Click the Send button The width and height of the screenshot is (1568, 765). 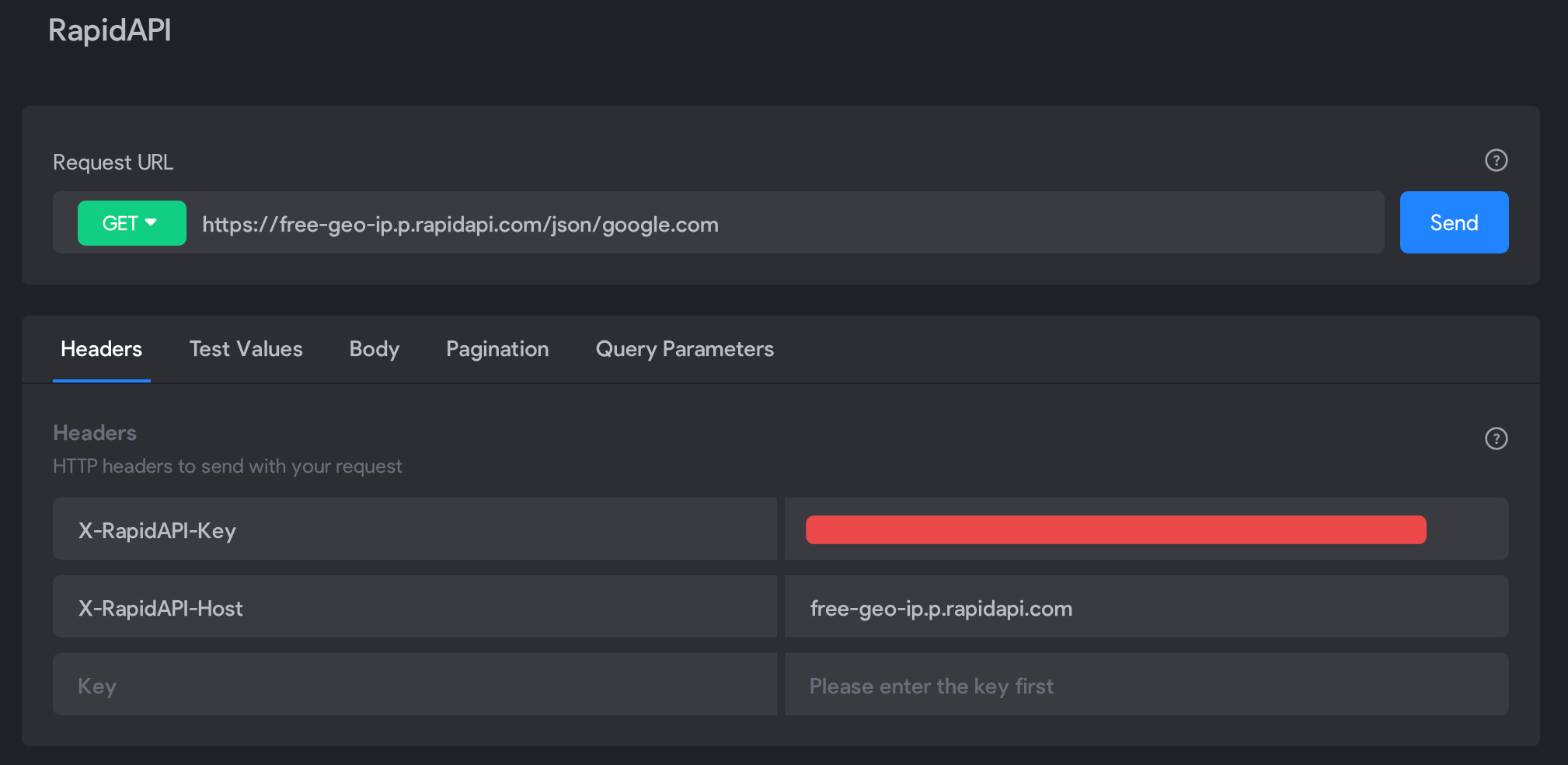coord(1454,222)
